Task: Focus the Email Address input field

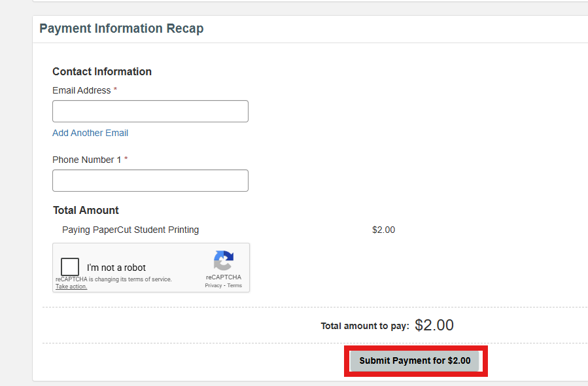Action: pyautogui.click(x=150, y=111)
